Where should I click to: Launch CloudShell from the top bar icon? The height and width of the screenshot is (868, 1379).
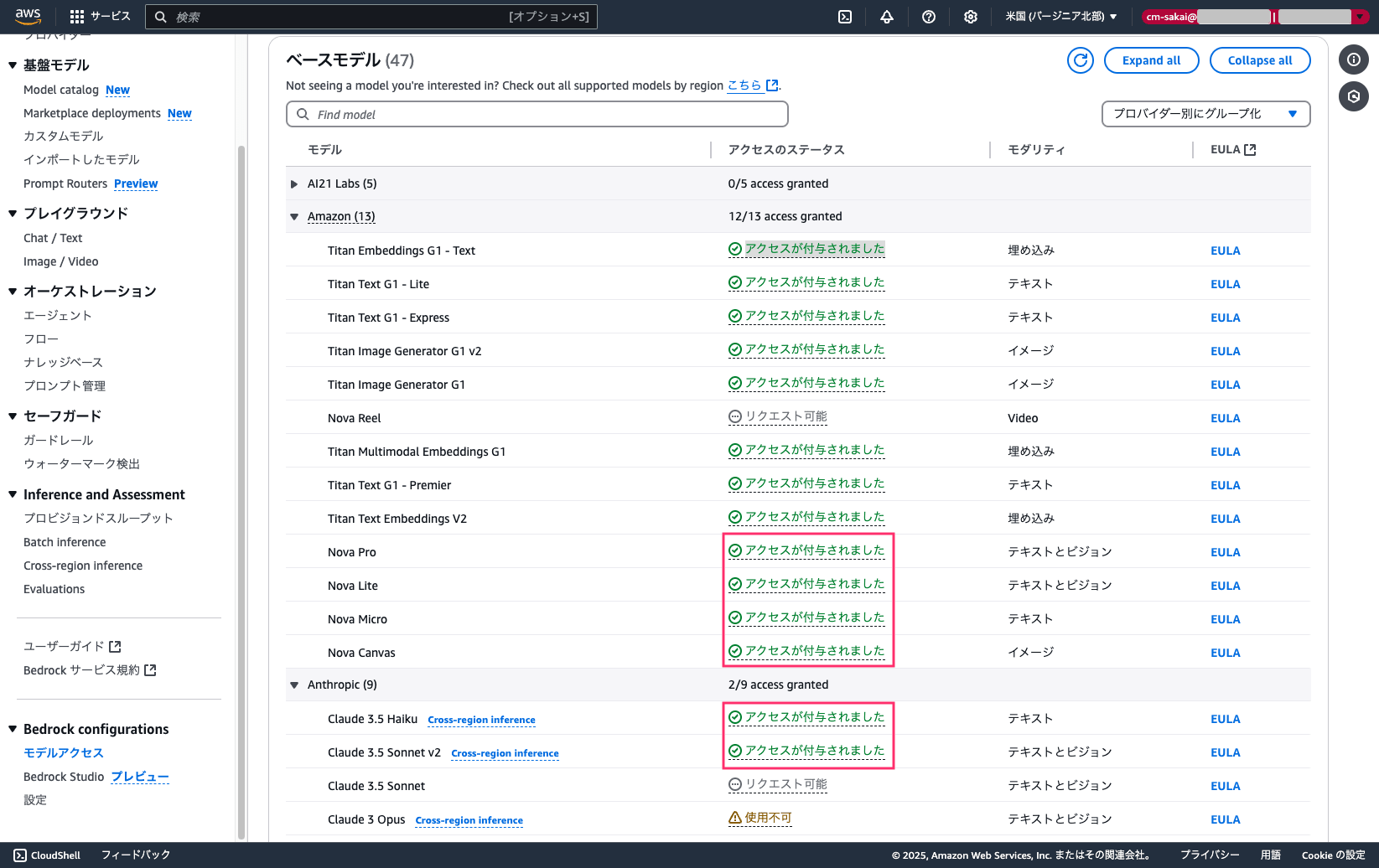845,17
